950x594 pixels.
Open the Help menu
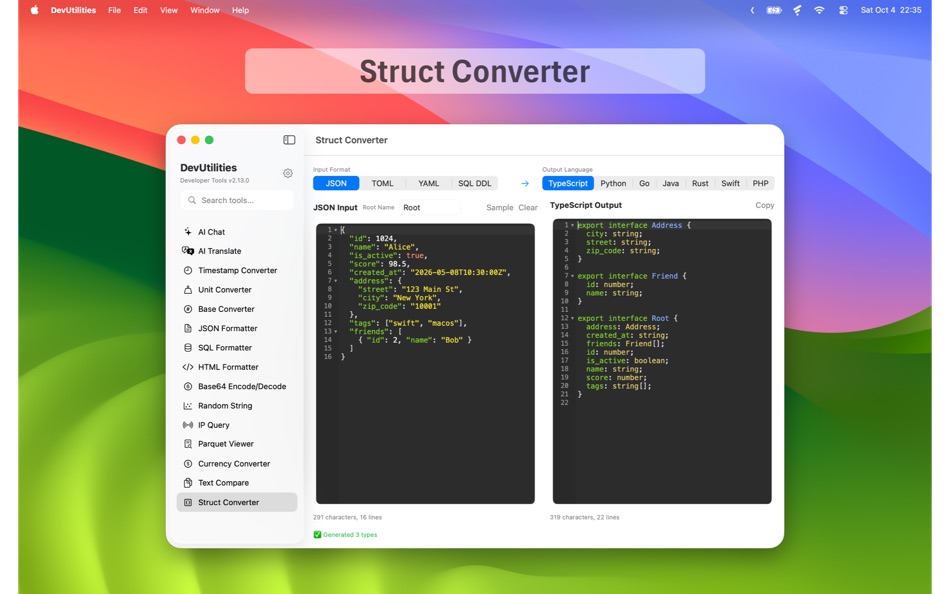(x=240, y=10)
